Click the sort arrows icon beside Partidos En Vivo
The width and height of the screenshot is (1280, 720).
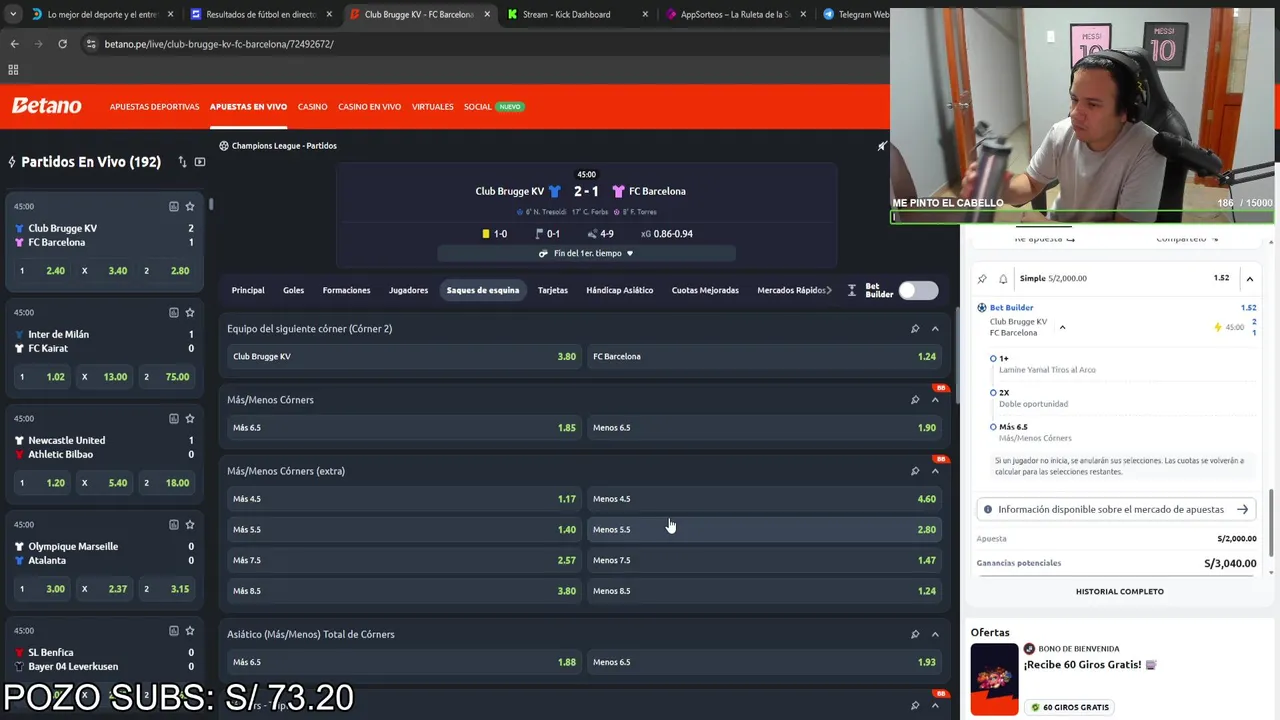pyautogui.click(x=182, y=162)
